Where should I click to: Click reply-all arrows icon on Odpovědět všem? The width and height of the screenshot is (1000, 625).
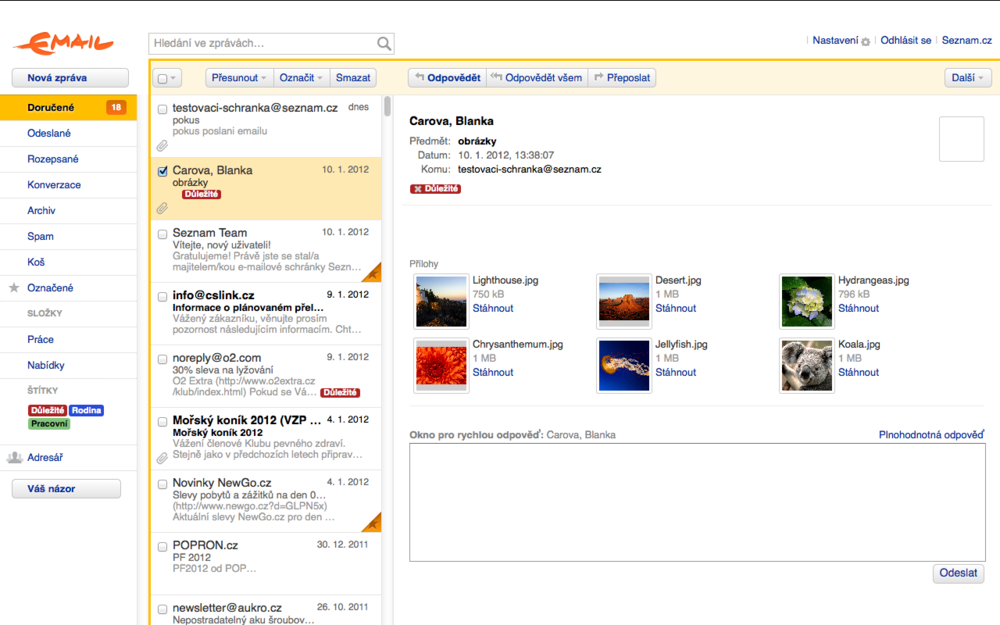tap(496, 77)
